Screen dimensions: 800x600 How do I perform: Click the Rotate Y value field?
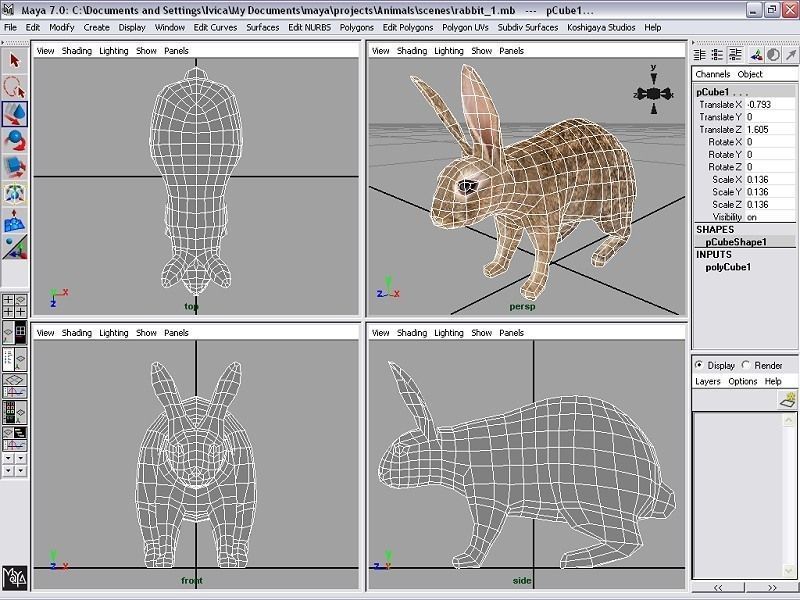(x=771, y=155)
